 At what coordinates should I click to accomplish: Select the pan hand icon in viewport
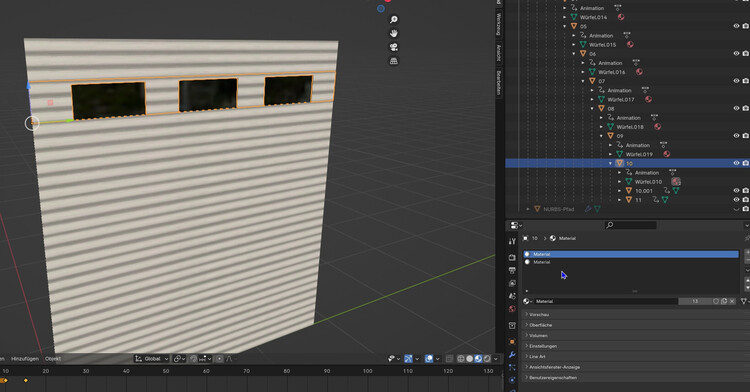[394, 33]
